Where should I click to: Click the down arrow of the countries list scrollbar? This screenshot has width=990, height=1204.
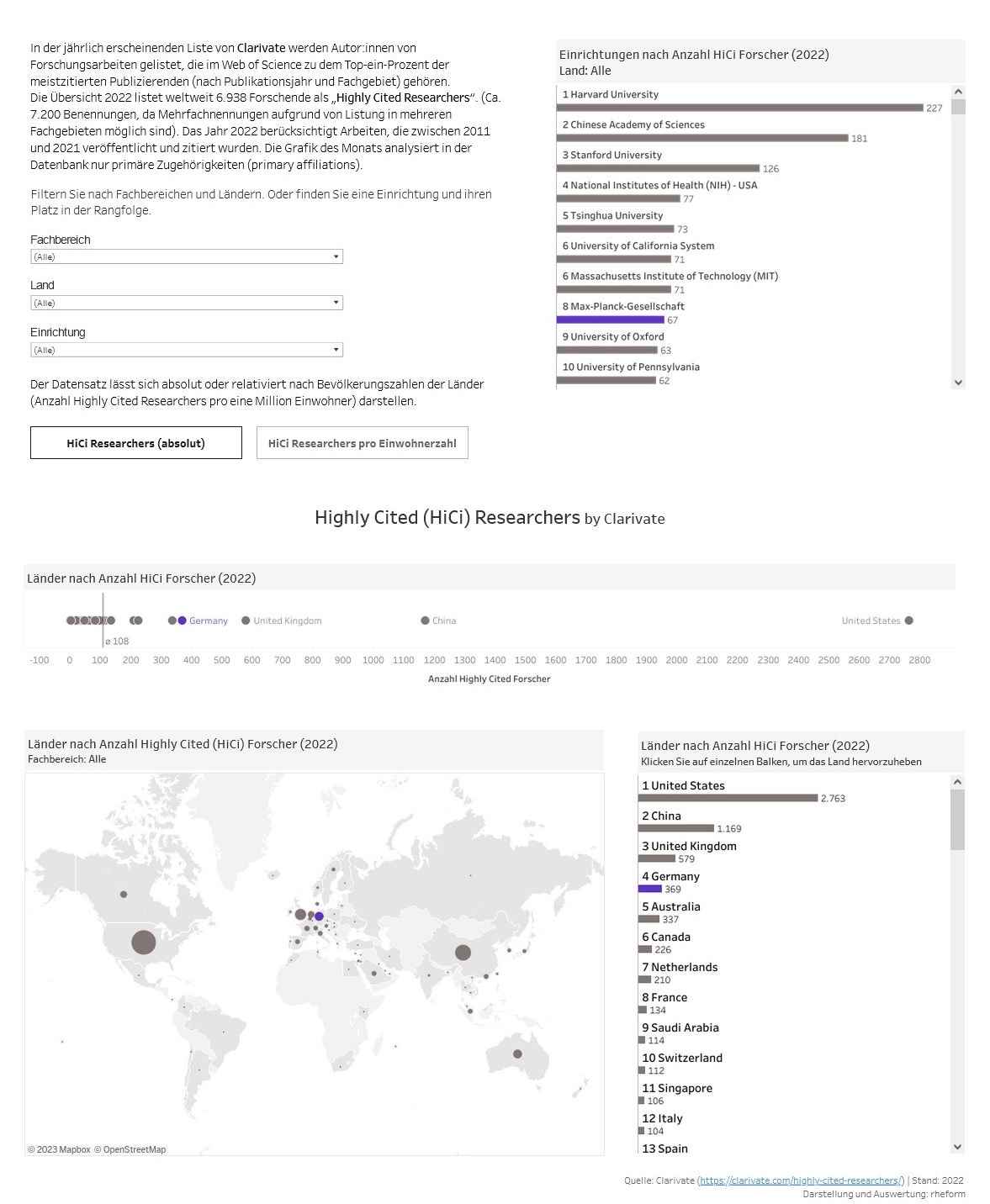pos(957,1147)
